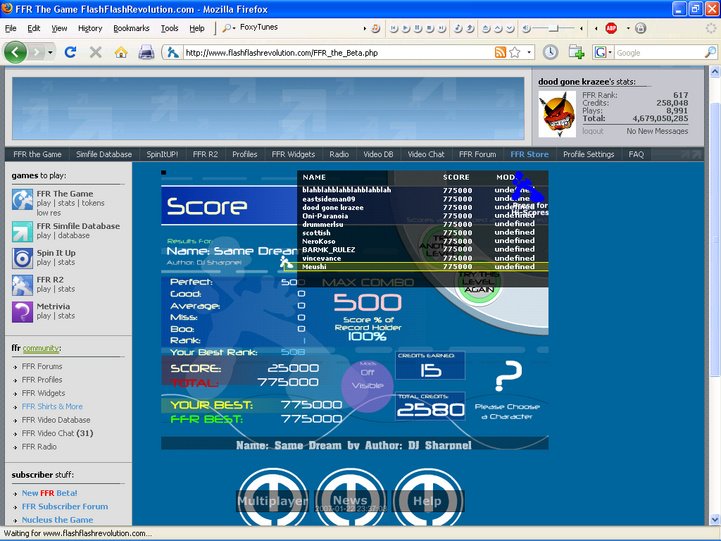Click the FoxyTunes eject icon
Screen dimensions: 721x541
coord(486,28)
